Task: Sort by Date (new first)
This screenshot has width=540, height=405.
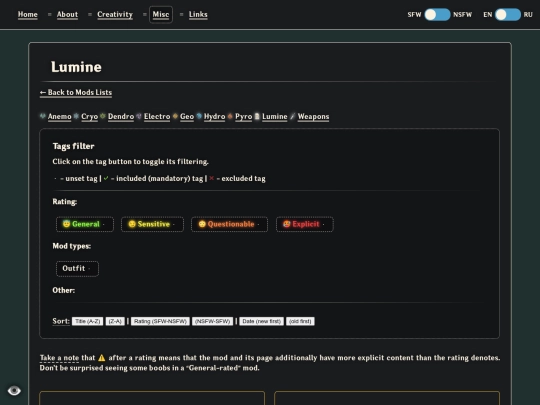Action: (262, 321)
